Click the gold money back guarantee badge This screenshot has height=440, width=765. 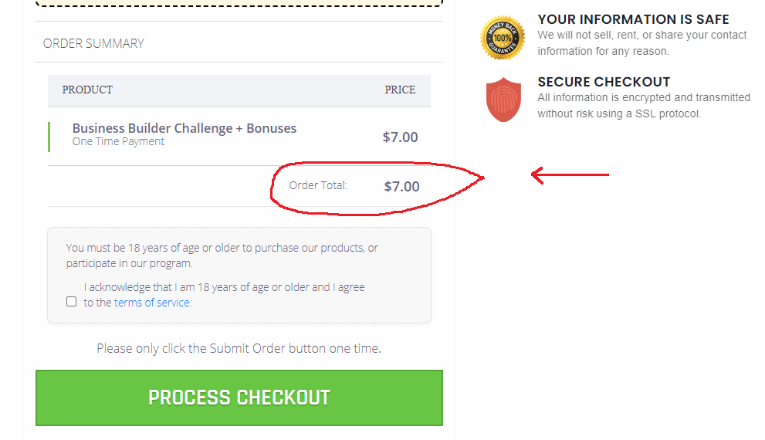pyautogui.click(x=503, y=38)
